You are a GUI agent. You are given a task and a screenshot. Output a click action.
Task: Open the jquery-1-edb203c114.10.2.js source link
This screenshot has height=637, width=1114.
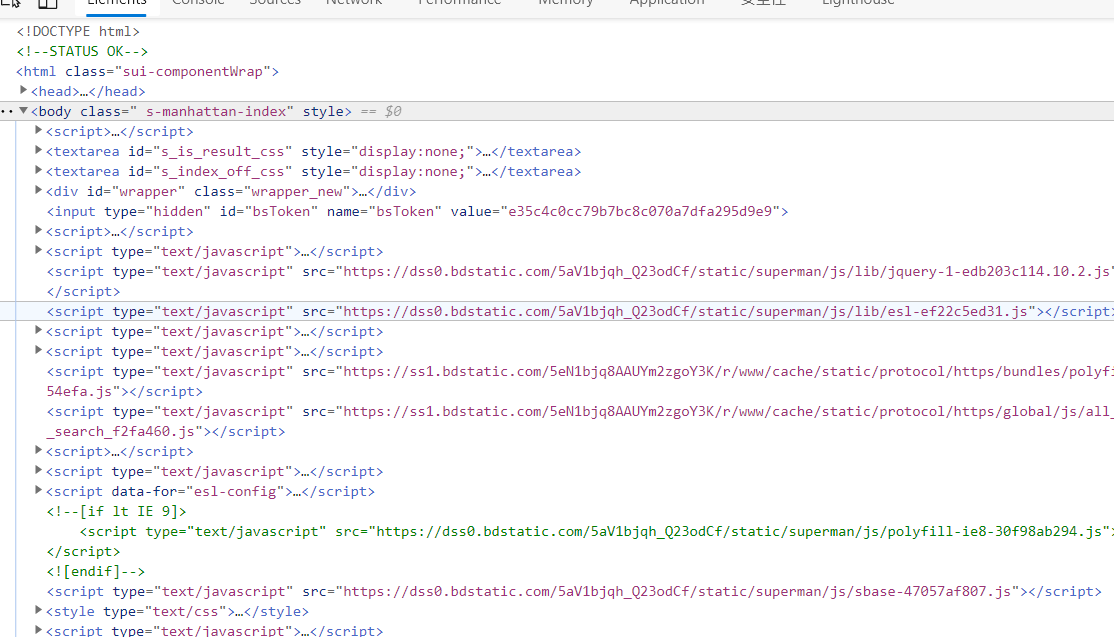tap(728, 271)
